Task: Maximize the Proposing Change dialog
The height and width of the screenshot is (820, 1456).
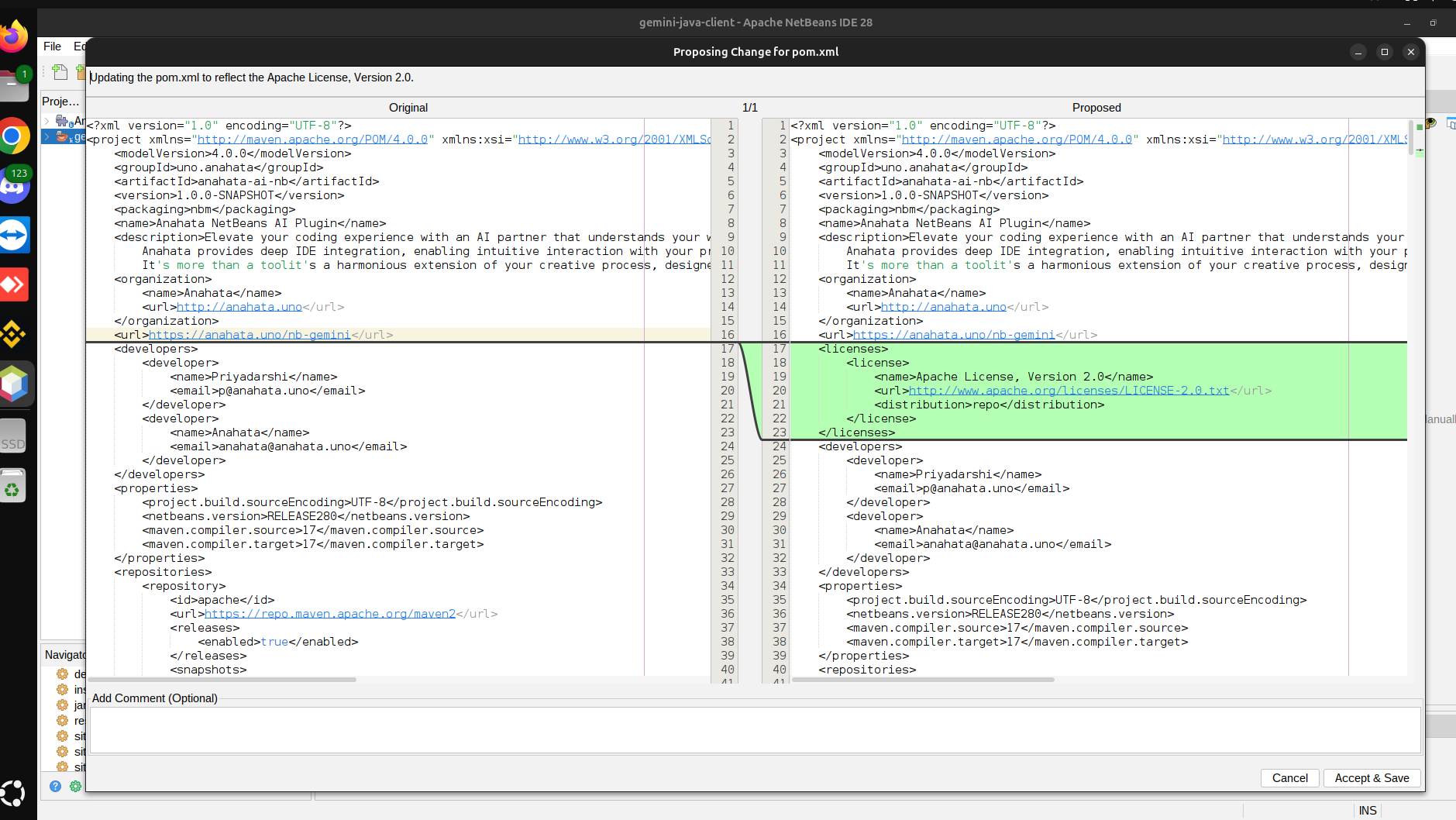Action: click(x=1384, y=52)
